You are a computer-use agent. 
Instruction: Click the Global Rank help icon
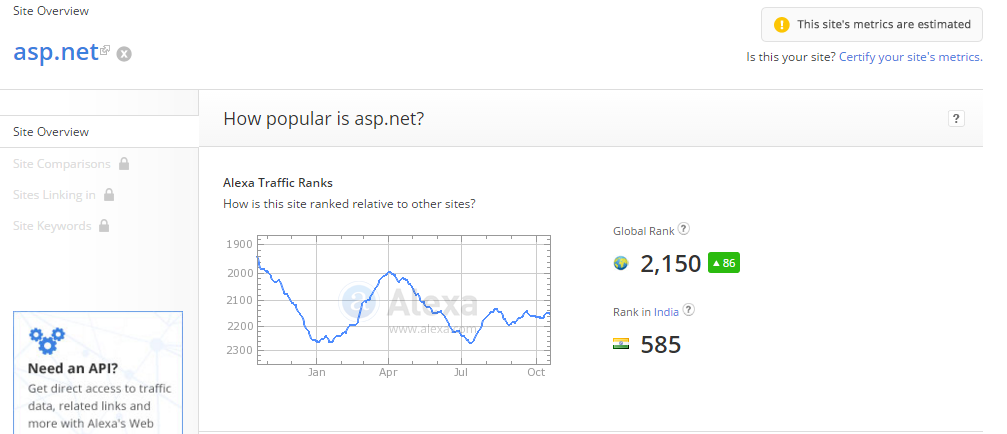684,228
